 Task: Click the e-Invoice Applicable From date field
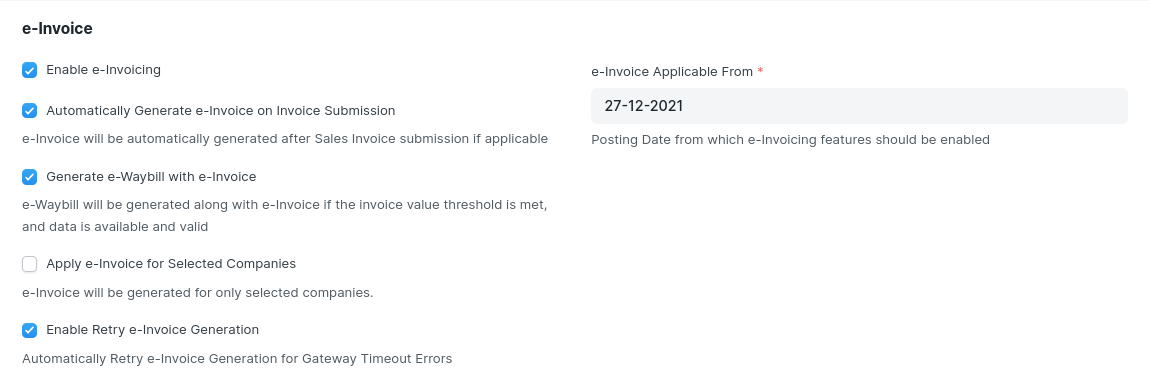859,106
